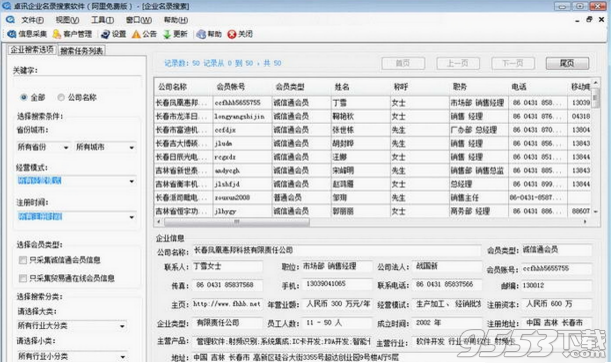Image resolution: width=611 pixels, height=363 pixels.
Task: Click the 姓名 column header
Action: 360,87
